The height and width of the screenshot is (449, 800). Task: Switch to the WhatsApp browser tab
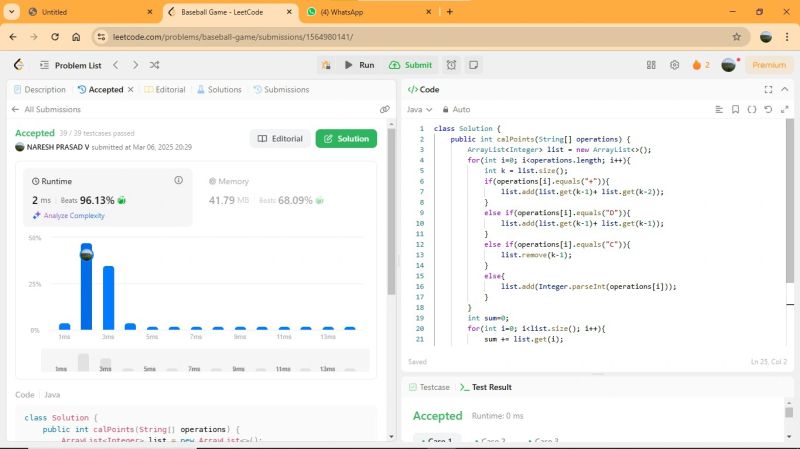click(x=369, y=12)
